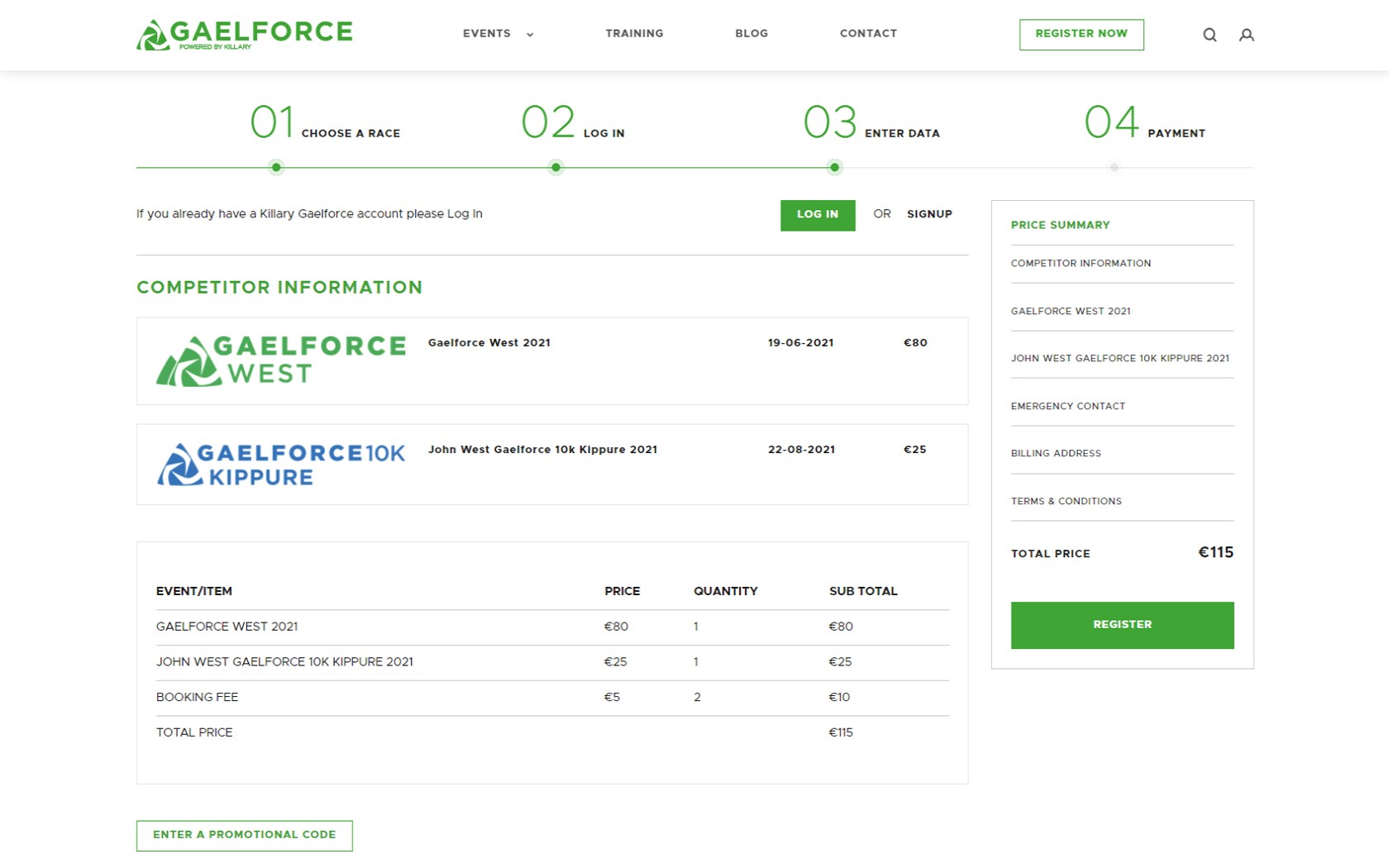Click the Gaelforce logo in header

tap(245, 35)
